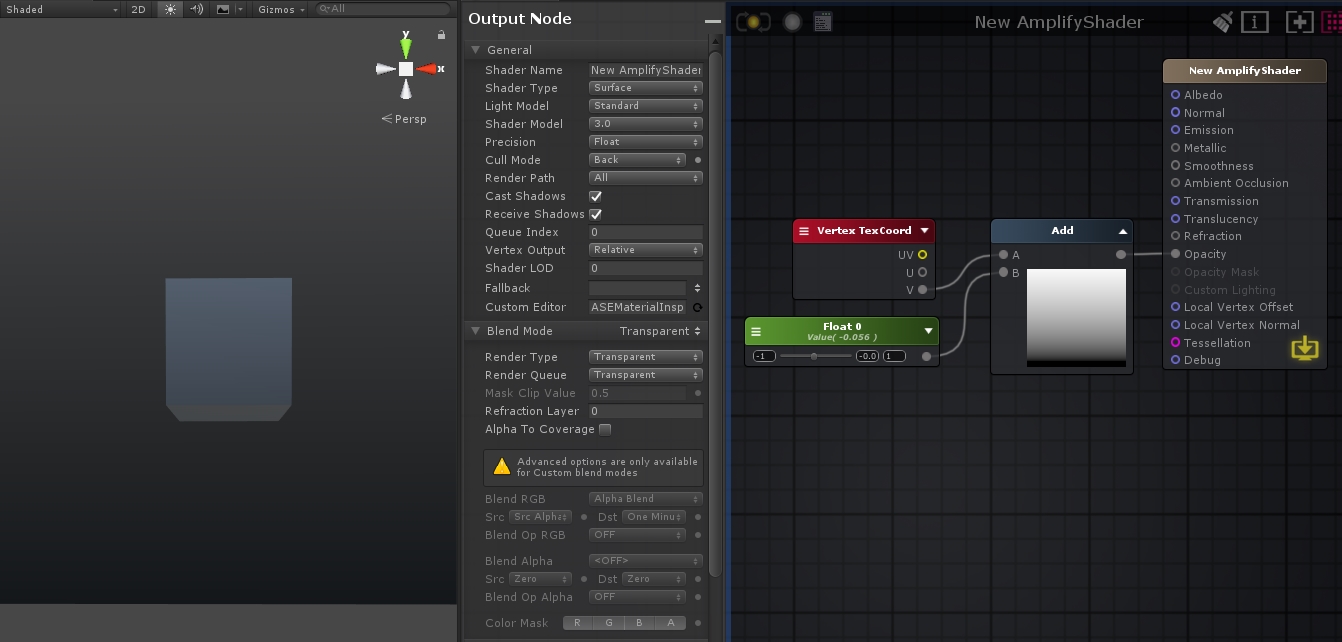This screenshot has width=1342, height=642.
Task: Open the Shader Type dropdown
Action: [x=646, y=88]
